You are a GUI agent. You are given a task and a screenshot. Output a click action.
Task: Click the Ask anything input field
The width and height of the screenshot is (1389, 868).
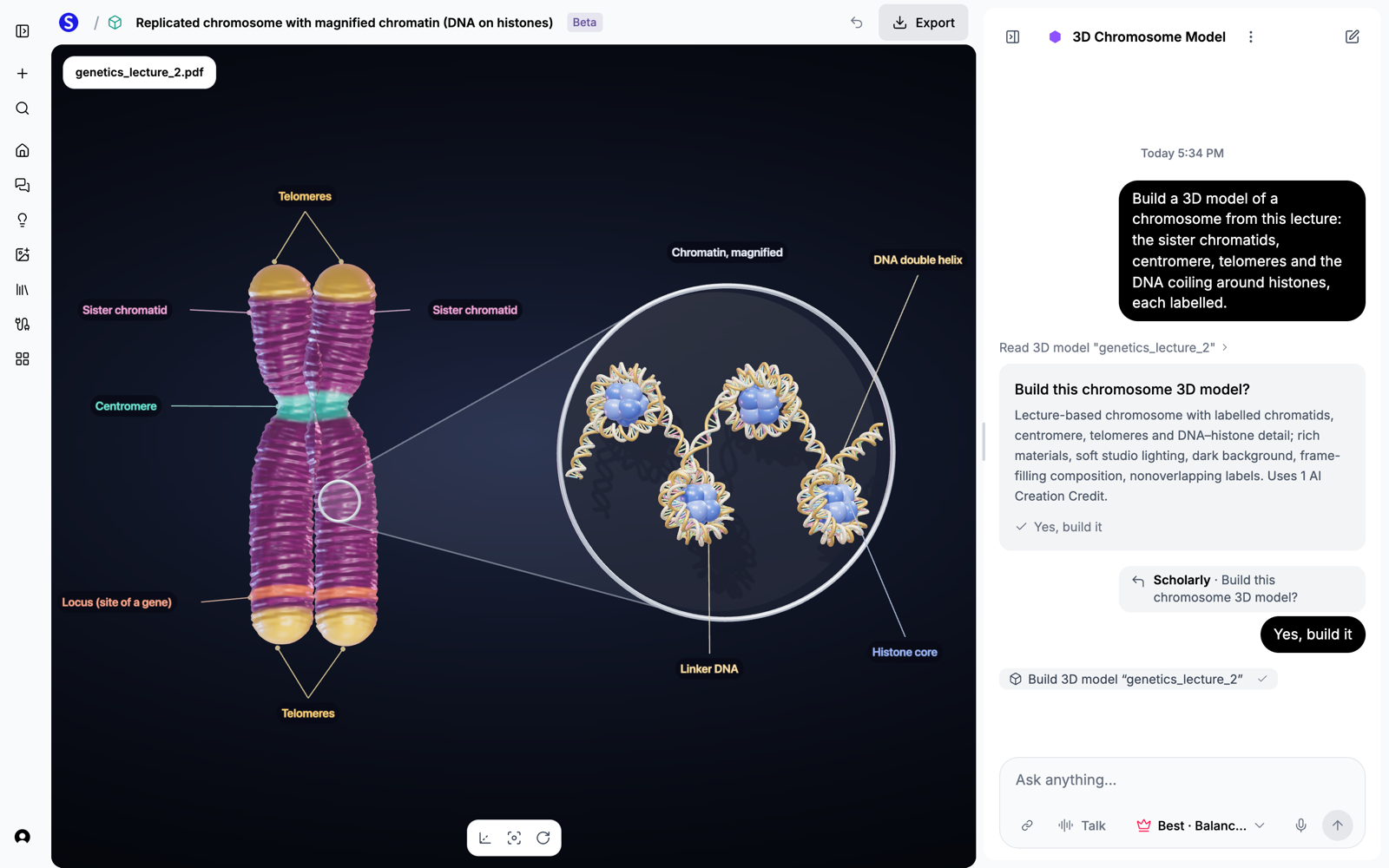(1181, 779)
